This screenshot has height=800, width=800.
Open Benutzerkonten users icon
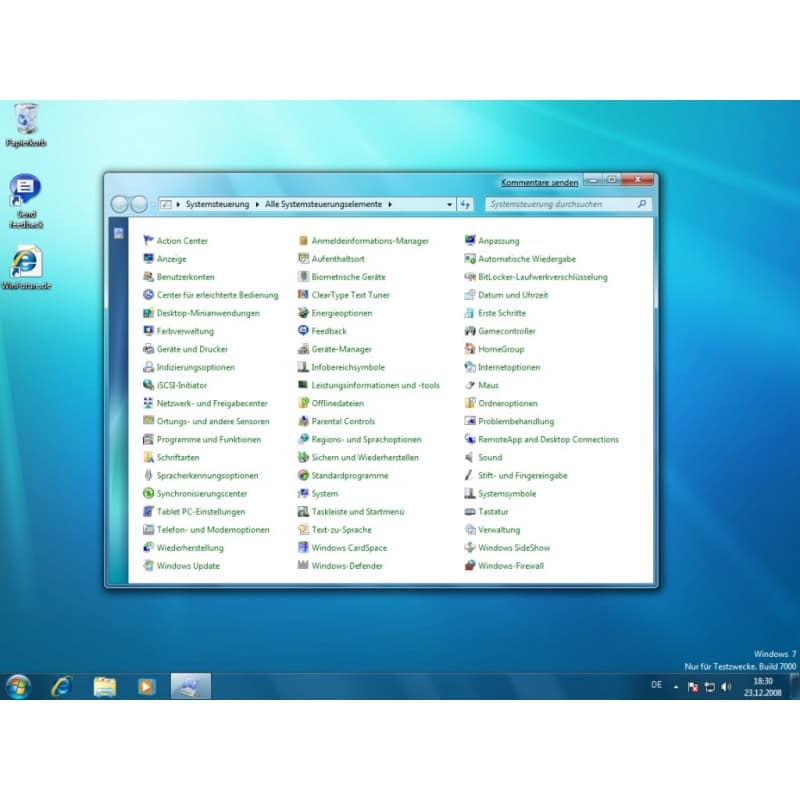tap(148, 277)
